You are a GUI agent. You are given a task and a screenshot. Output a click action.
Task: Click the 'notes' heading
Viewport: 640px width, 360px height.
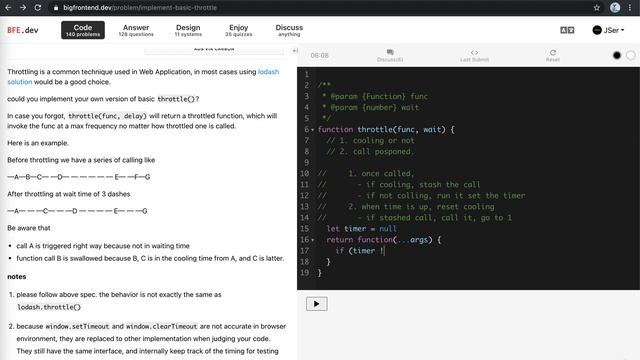(17, 276)
